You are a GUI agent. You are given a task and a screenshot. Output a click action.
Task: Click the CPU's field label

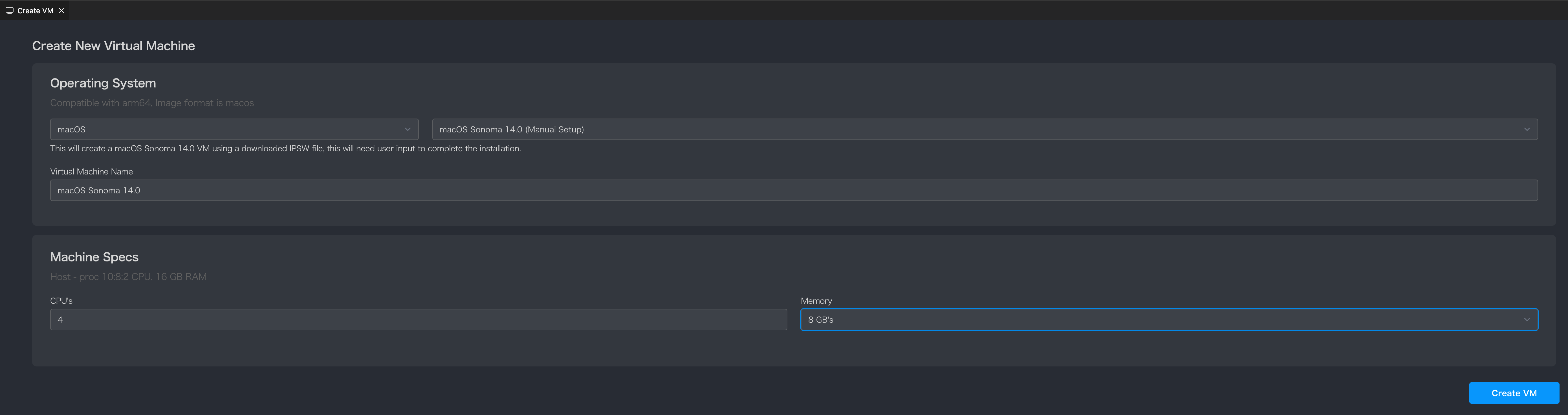pos(61,300)
